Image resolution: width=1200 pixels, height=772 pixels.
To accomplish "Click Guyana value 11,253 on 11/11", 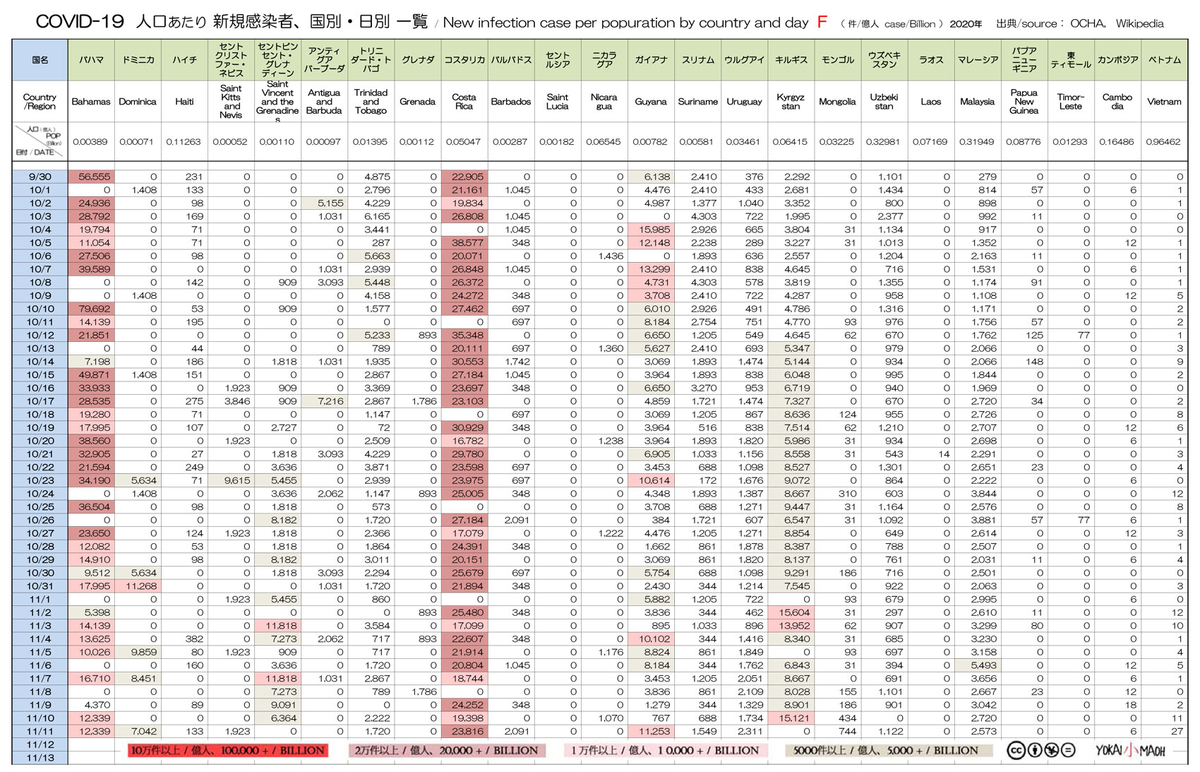I will [650, 732].
